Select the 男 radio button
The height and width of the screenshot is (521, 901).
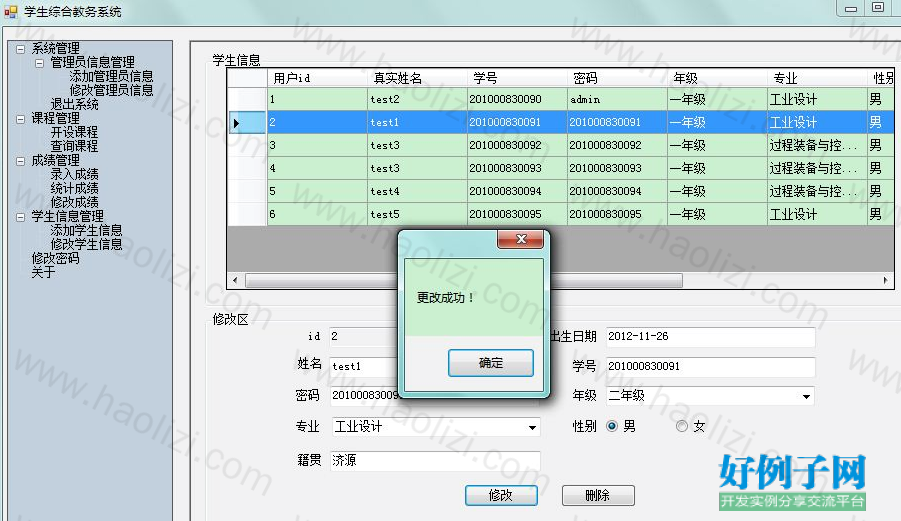coord(612,426)
